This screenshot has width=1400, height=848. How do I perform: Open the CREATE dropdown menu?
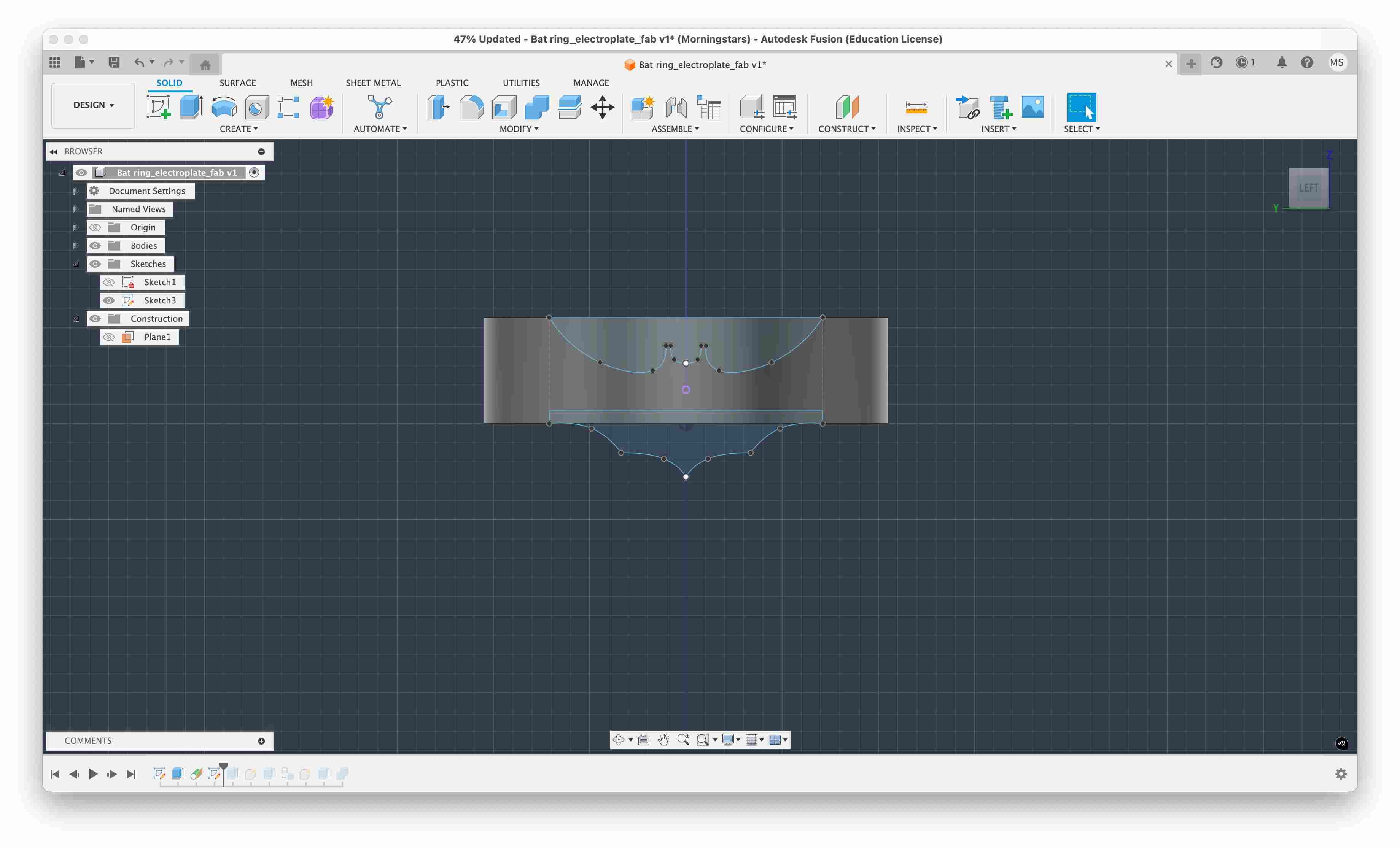(x=239, y=129)
